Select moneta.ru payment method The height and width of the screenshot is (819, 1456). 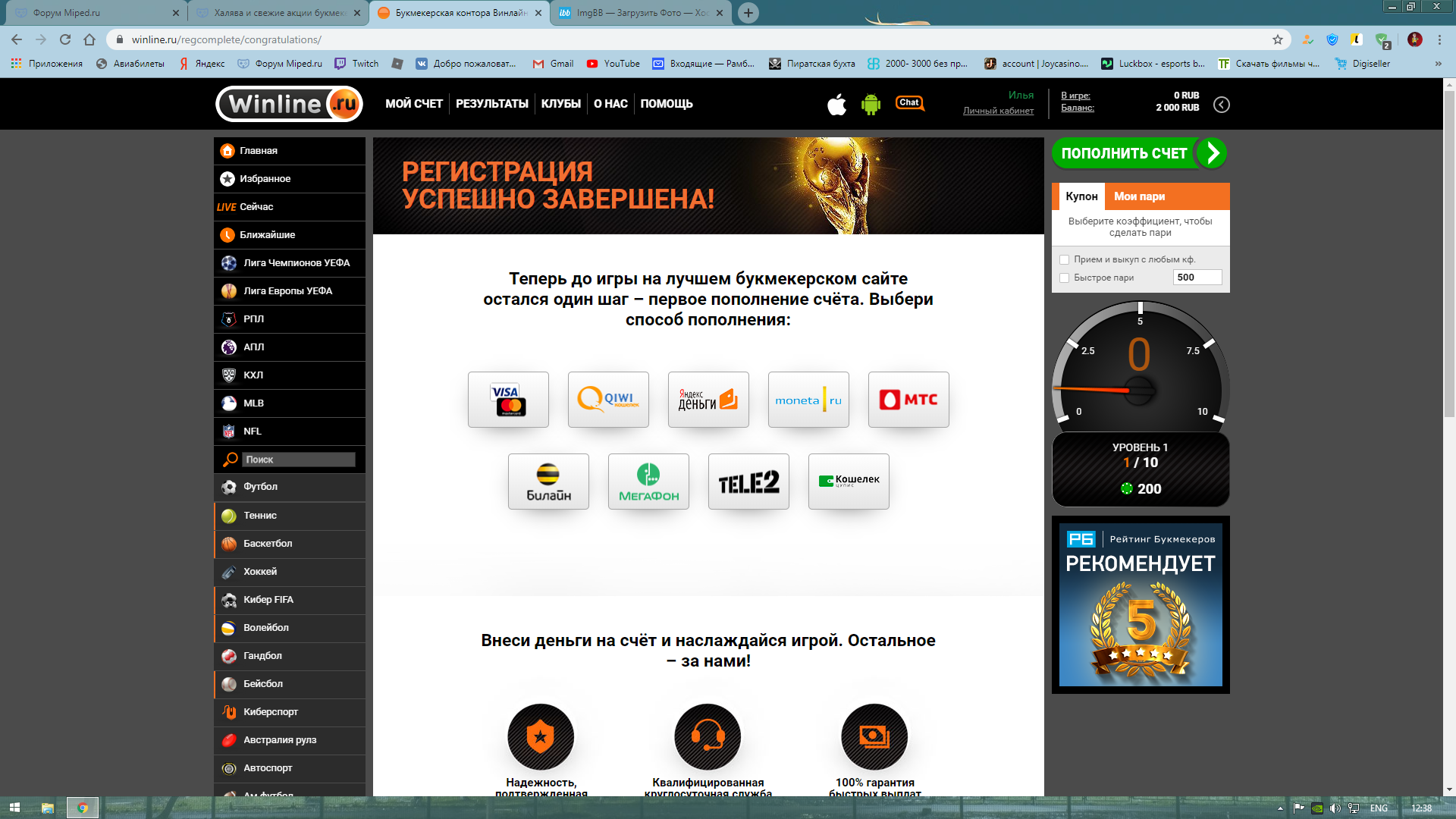point(808,400)
